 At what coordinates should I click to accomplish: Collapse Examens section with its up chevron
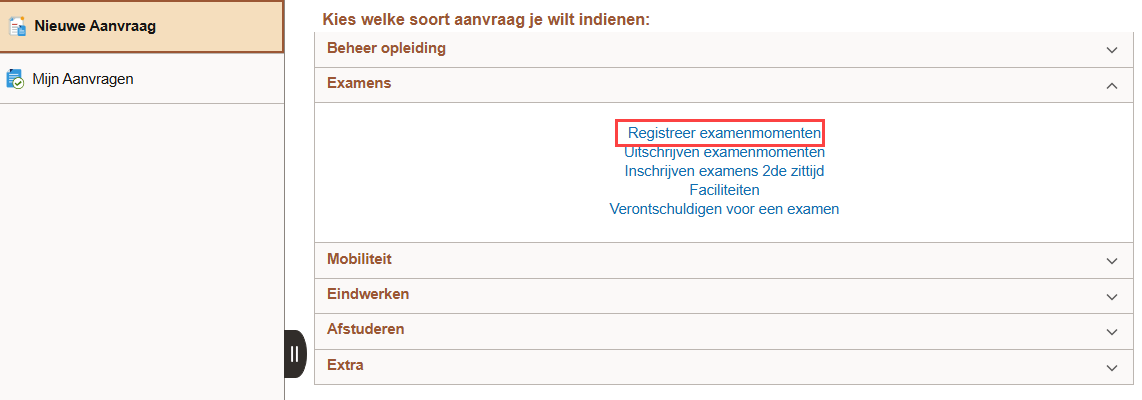(x=1112, y=85)
